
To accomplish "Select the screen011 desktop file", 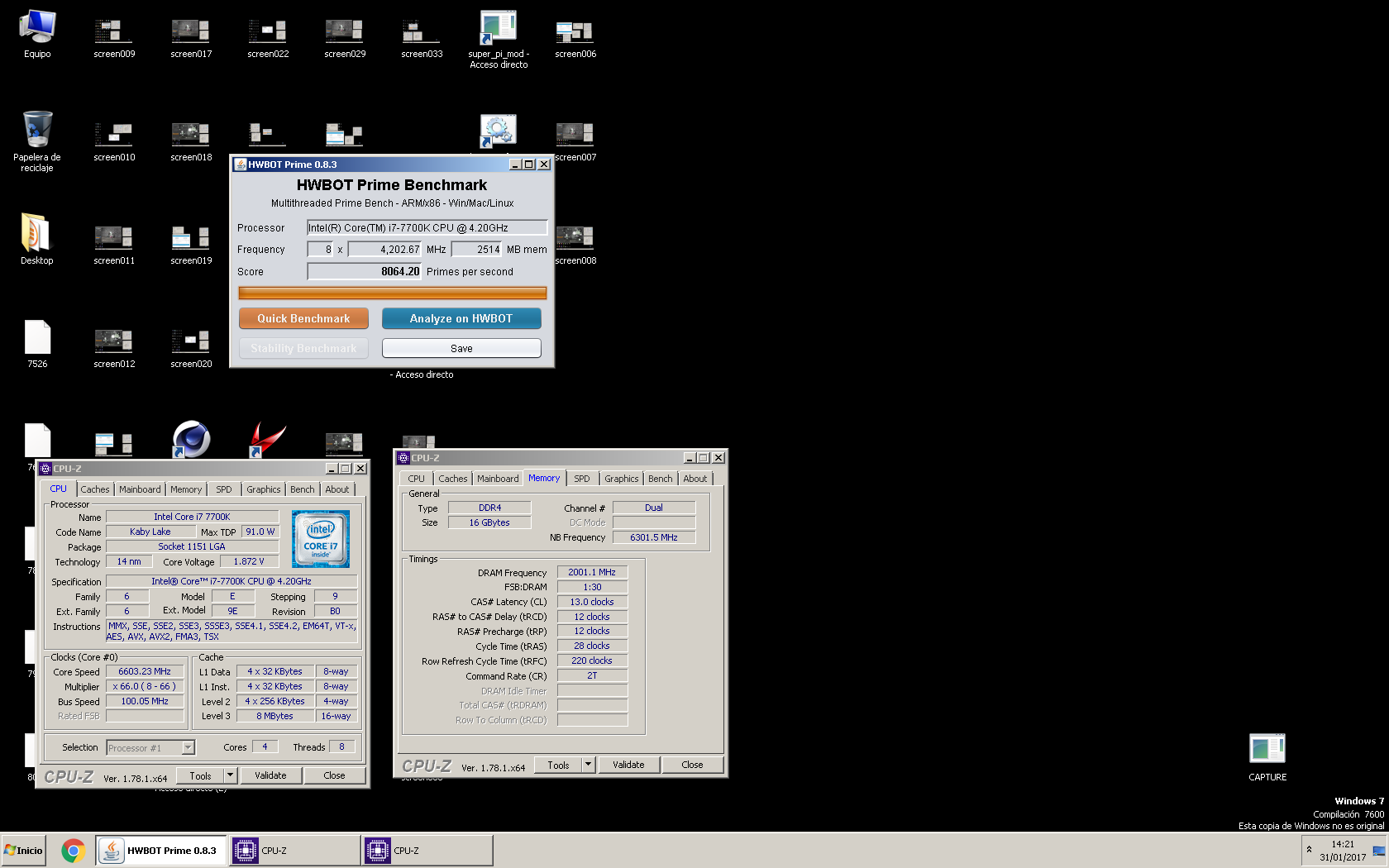I will (114, 244).
